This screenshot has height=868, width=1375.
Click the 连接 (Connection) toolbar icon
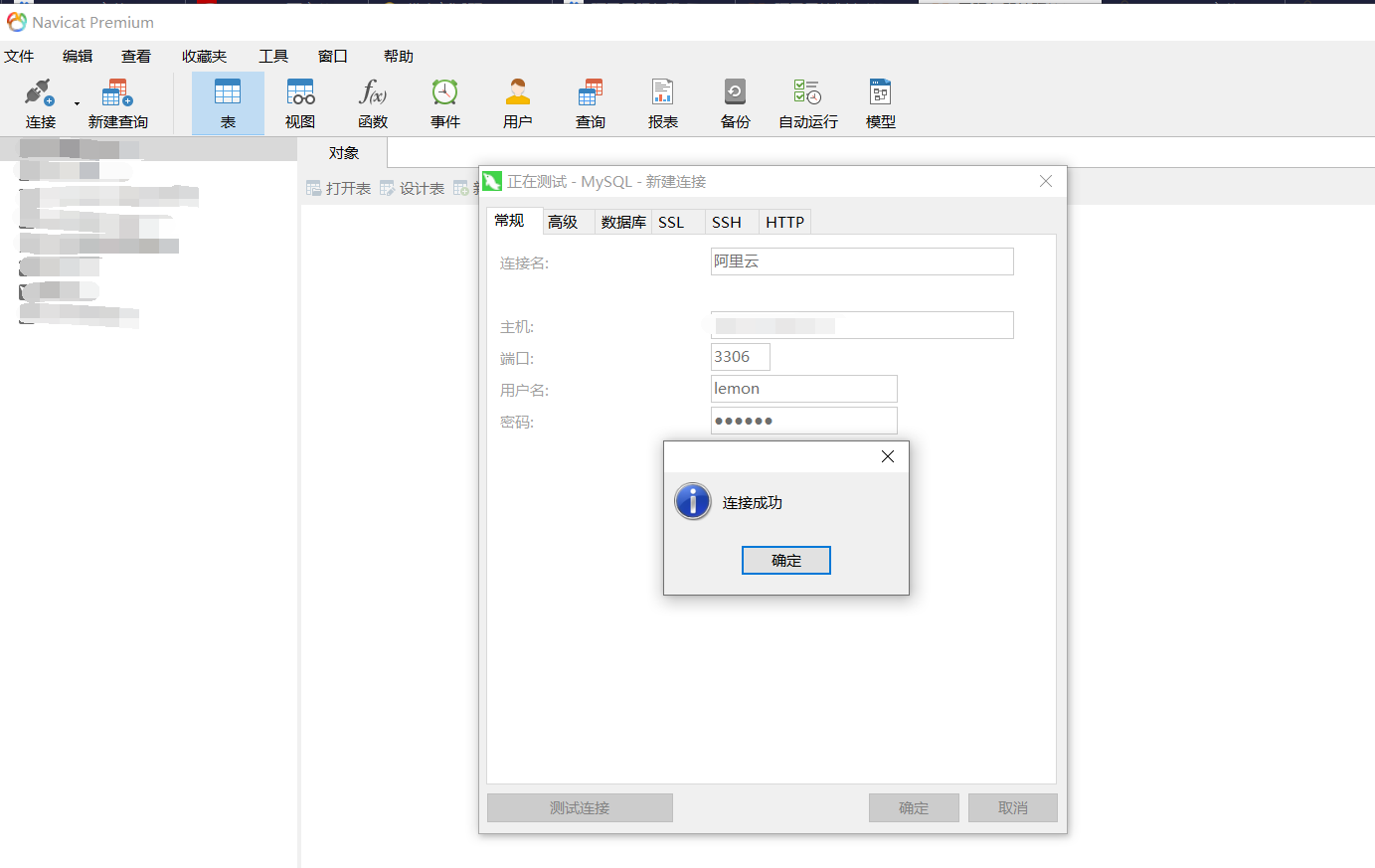click(40, 103)
